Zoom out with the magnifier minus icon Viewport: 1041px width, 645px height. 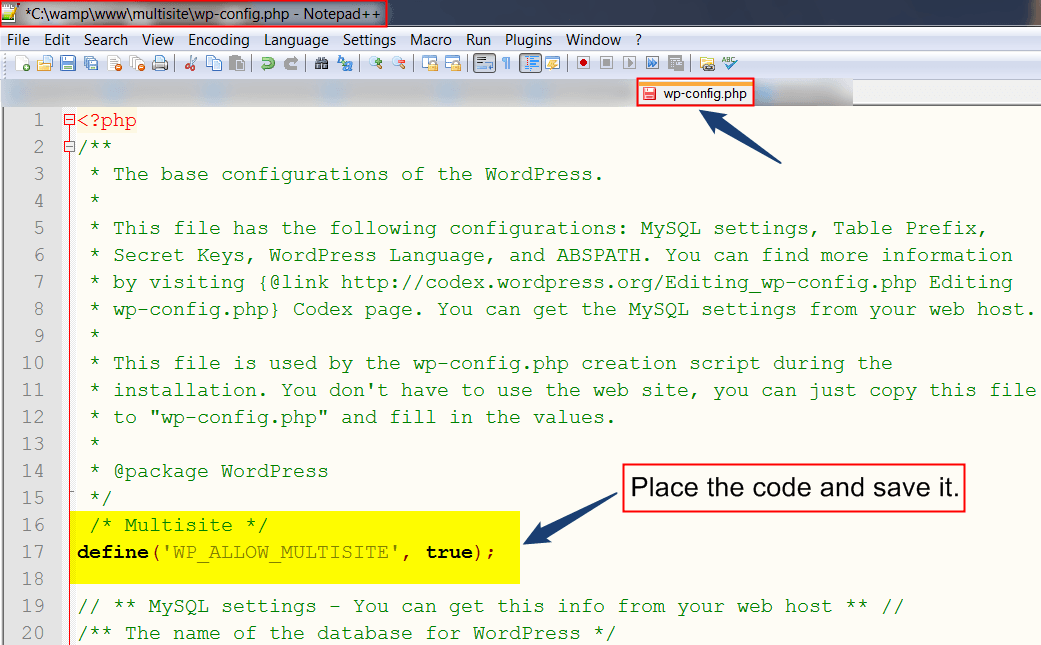(398, 64)
